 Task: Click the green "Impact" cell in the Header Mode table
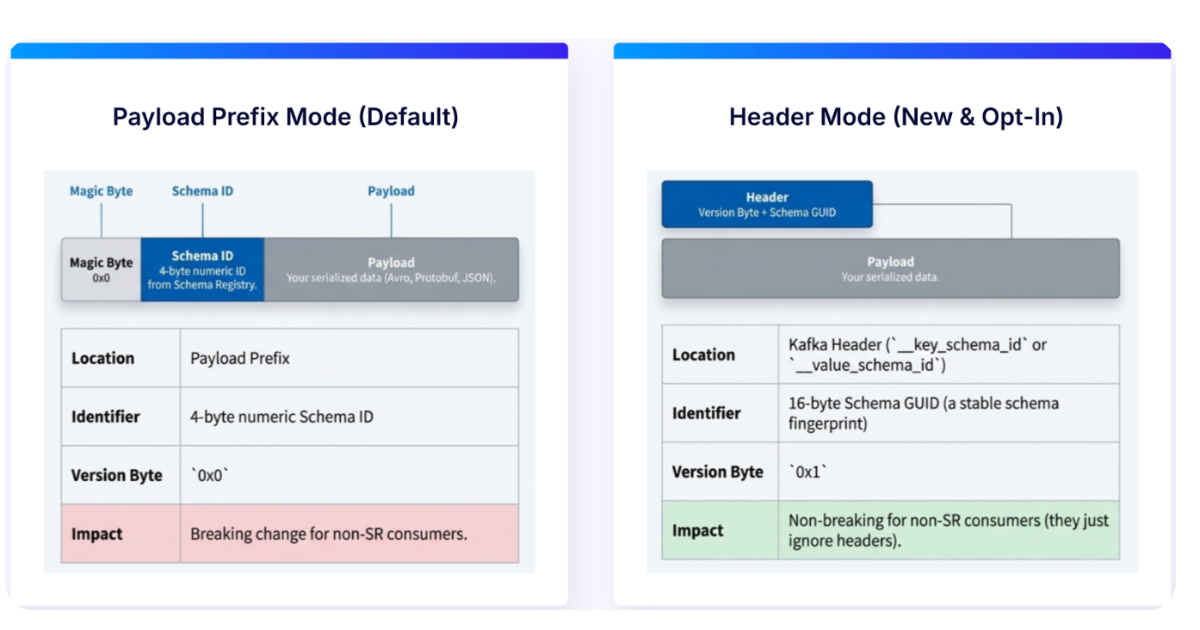(720, 530)
